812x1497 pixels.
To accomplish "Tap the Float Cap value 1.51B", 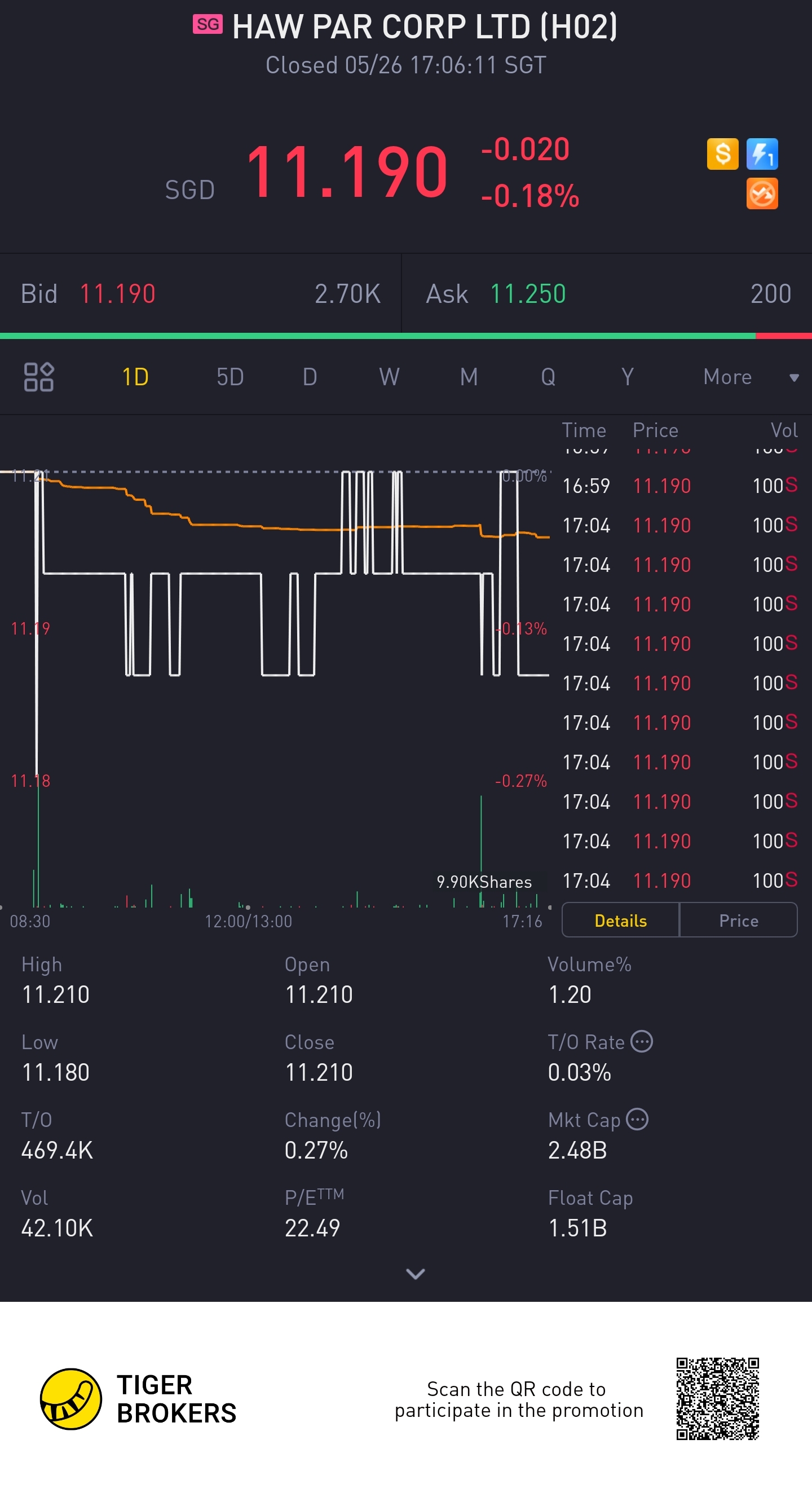I will point(578,1228).
